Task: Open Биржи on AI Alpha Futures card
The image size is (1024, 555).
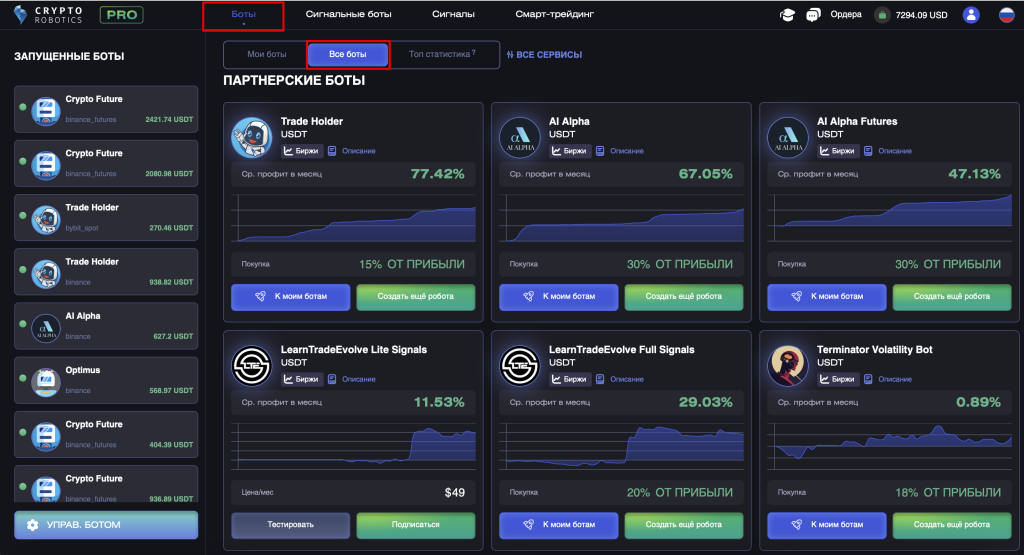Action: point(838,151)
